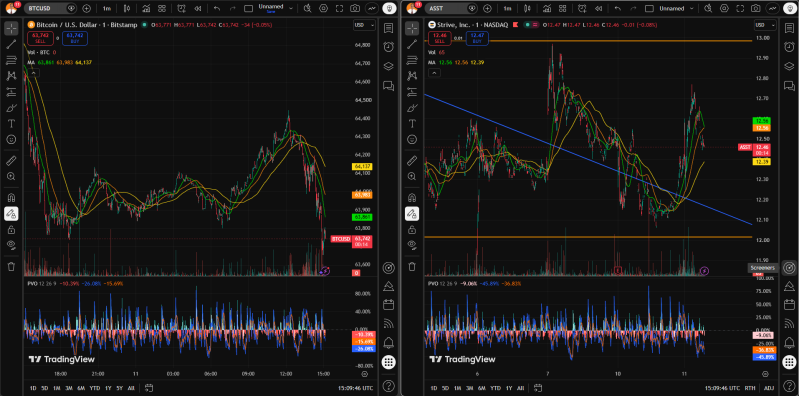Add compare symbol plus in BTCUSD window
This screenshot has height=396, width=799.
tap(87, 9)
